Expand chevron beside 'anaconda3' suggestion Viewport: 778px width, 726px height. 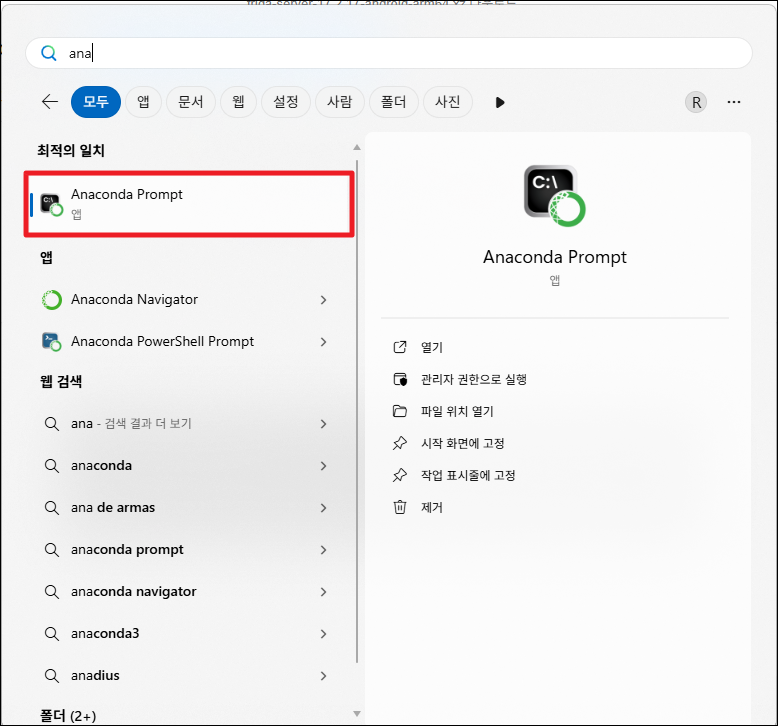(323, 634)
